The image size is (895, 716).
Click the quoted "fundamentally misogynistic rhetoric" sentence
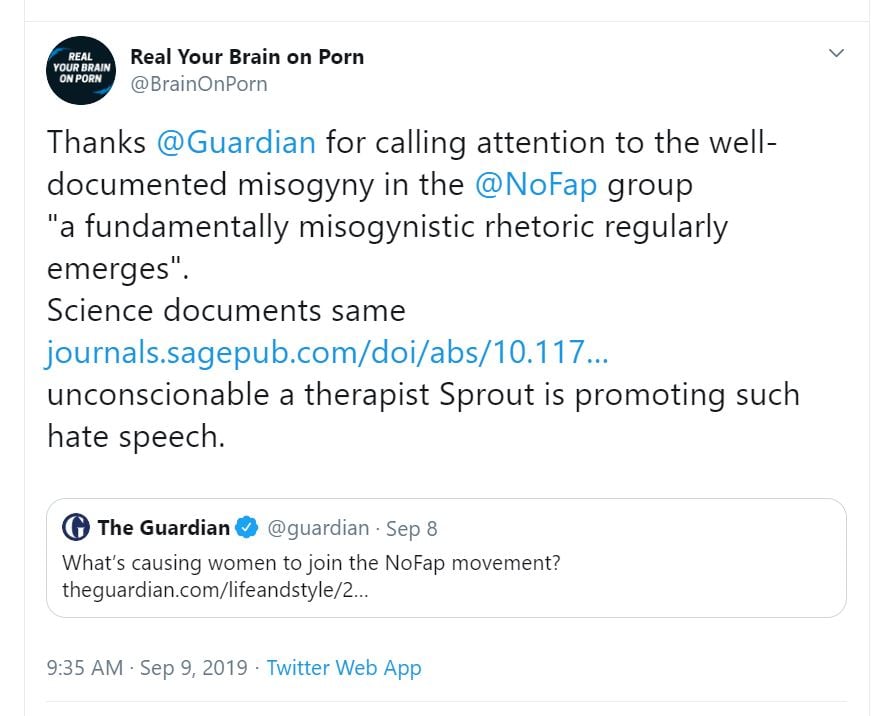pyautogui.click(x=387, y=226)
